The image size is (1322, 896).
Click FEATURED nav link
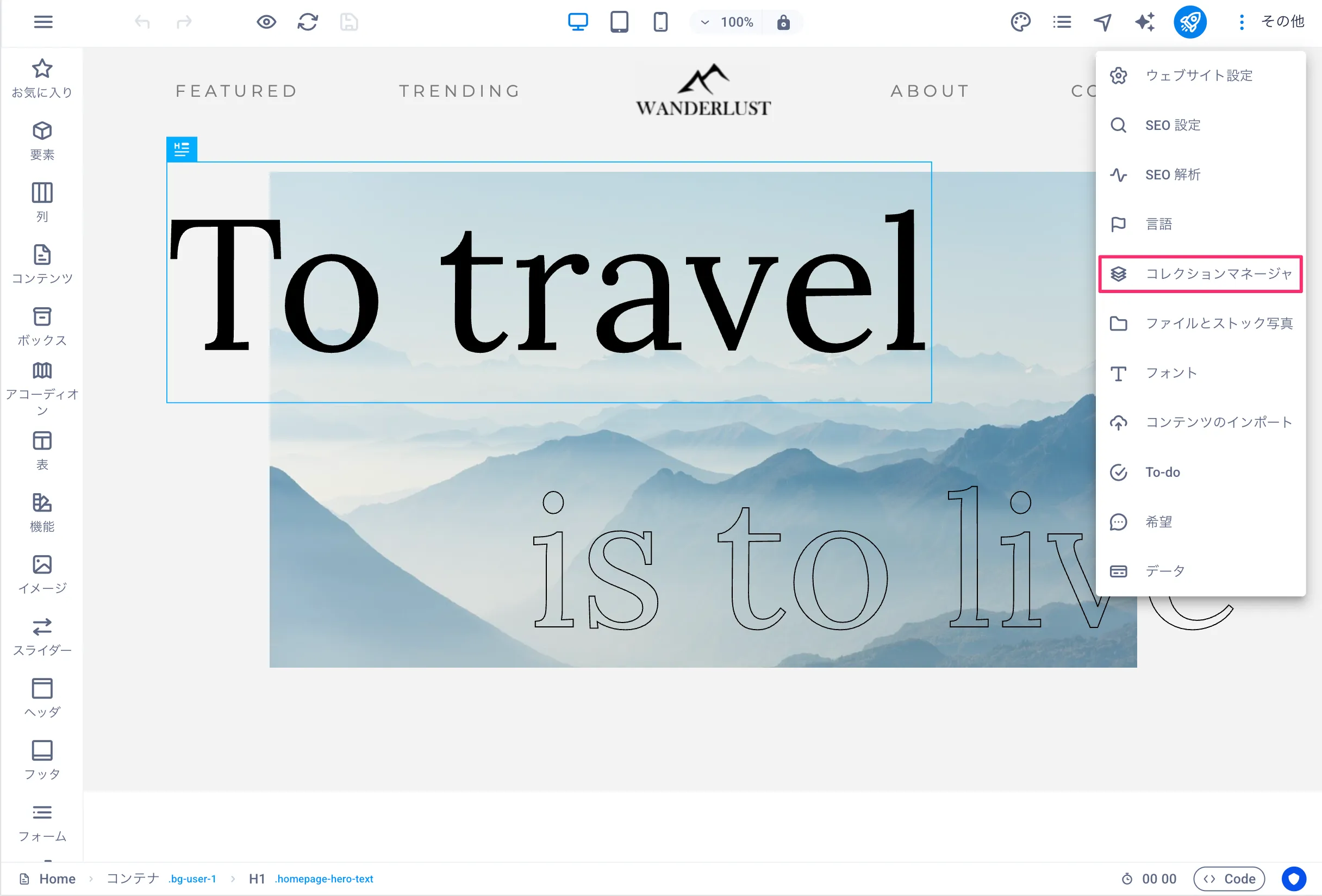tap(236, 91)
